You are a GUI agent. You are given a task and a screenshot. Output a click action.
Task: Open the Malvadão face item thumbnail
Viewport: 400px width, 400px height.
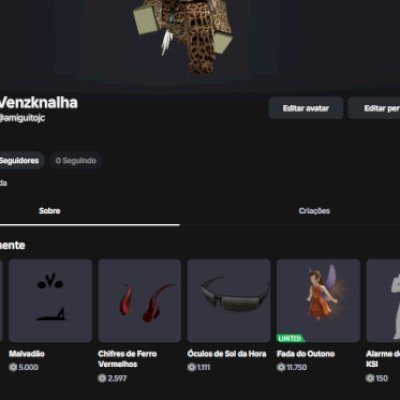pos(50,300)
